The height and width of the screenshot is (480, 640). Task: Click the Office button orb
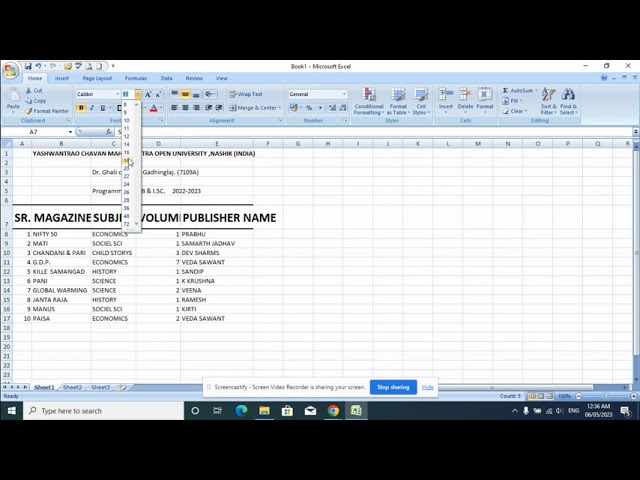point(11,71)
